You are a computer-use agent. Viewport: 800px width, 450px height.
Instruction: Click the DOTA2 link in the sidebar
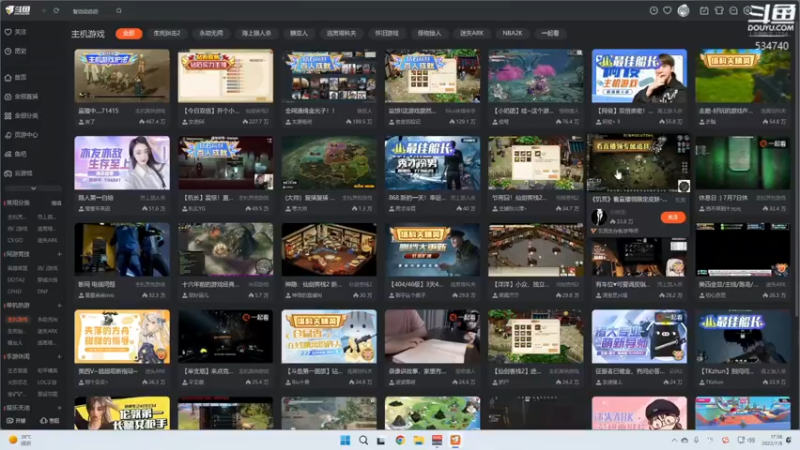[16, 280]
